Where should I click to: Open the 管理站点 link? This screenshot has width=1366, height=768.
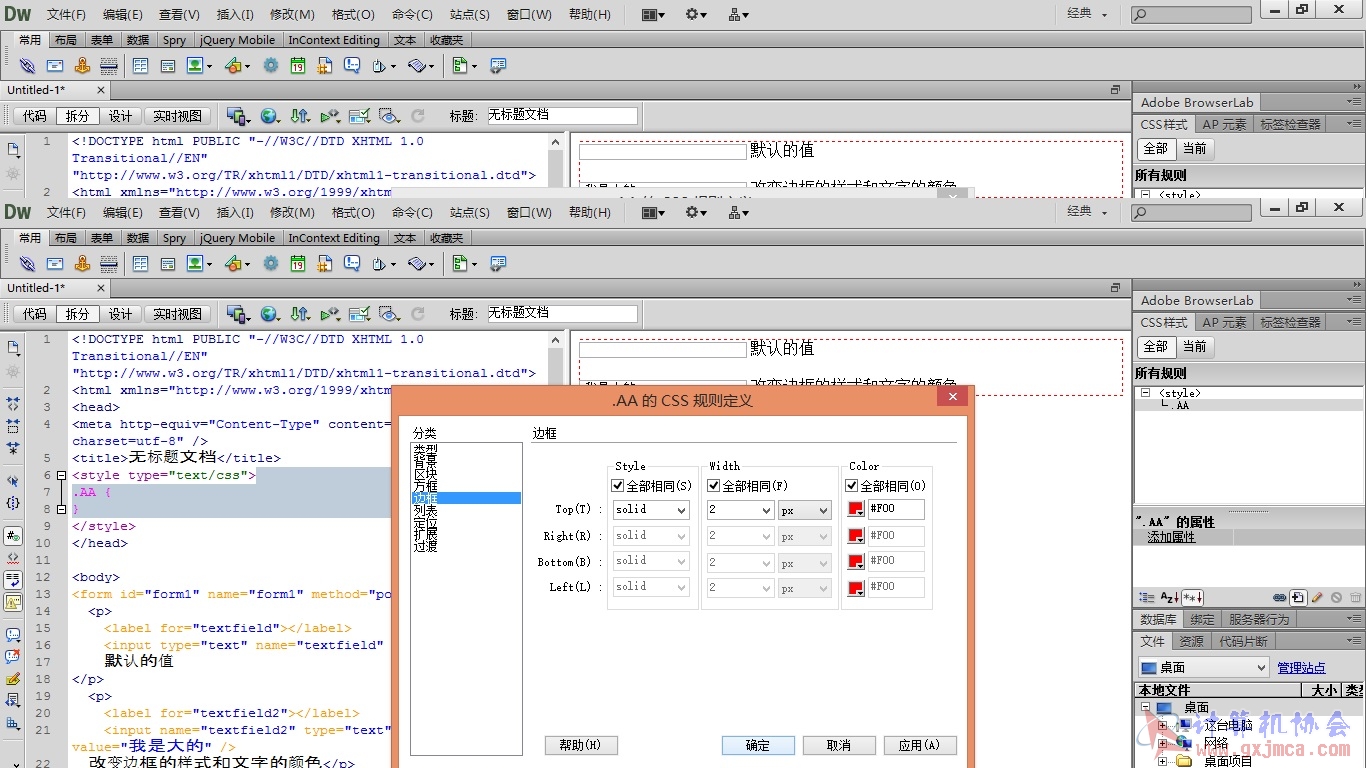coord(1301,668)
